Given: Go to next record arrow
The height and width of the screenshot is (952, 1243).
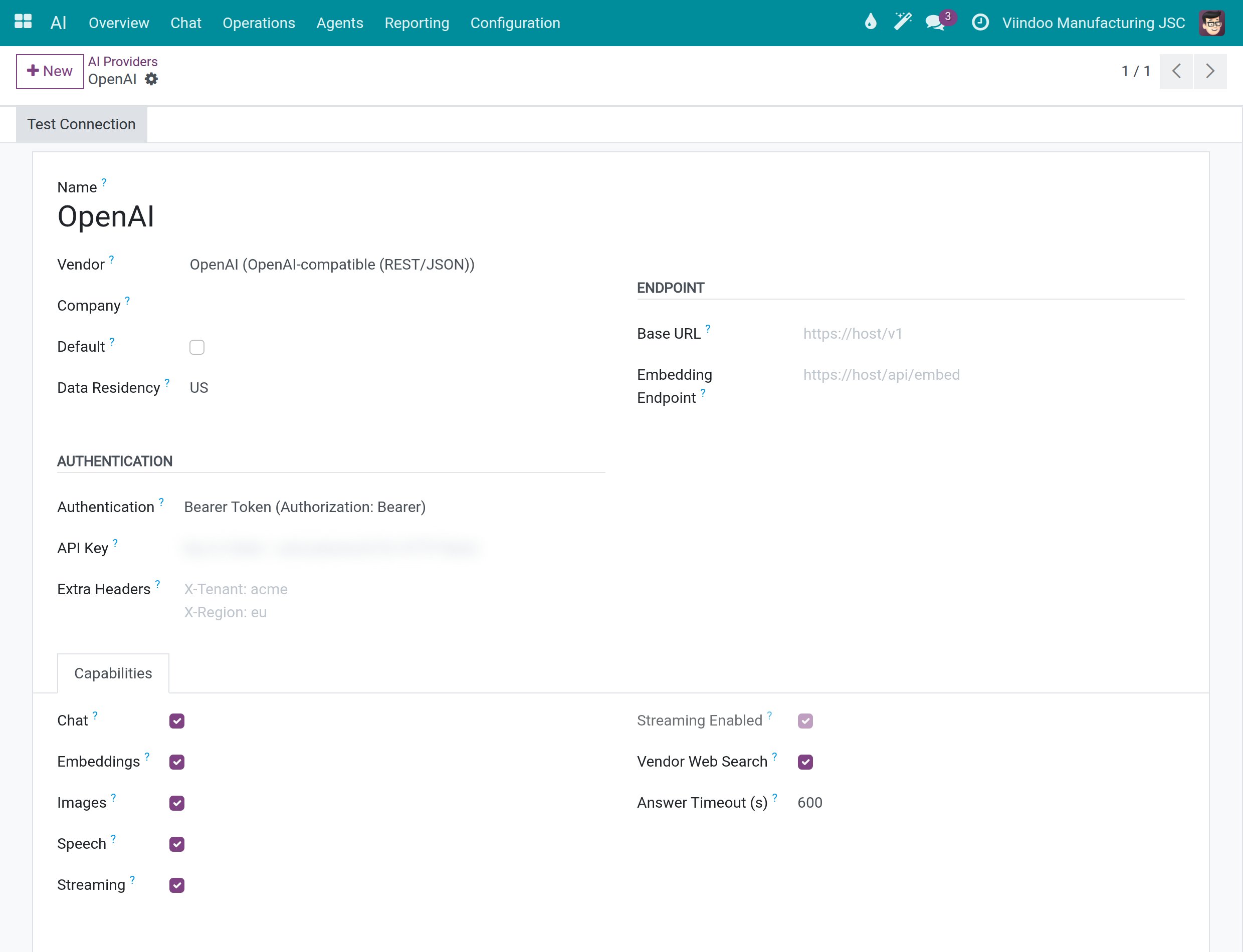Looking at the screenshot, I should click(x=1210, y=71).
